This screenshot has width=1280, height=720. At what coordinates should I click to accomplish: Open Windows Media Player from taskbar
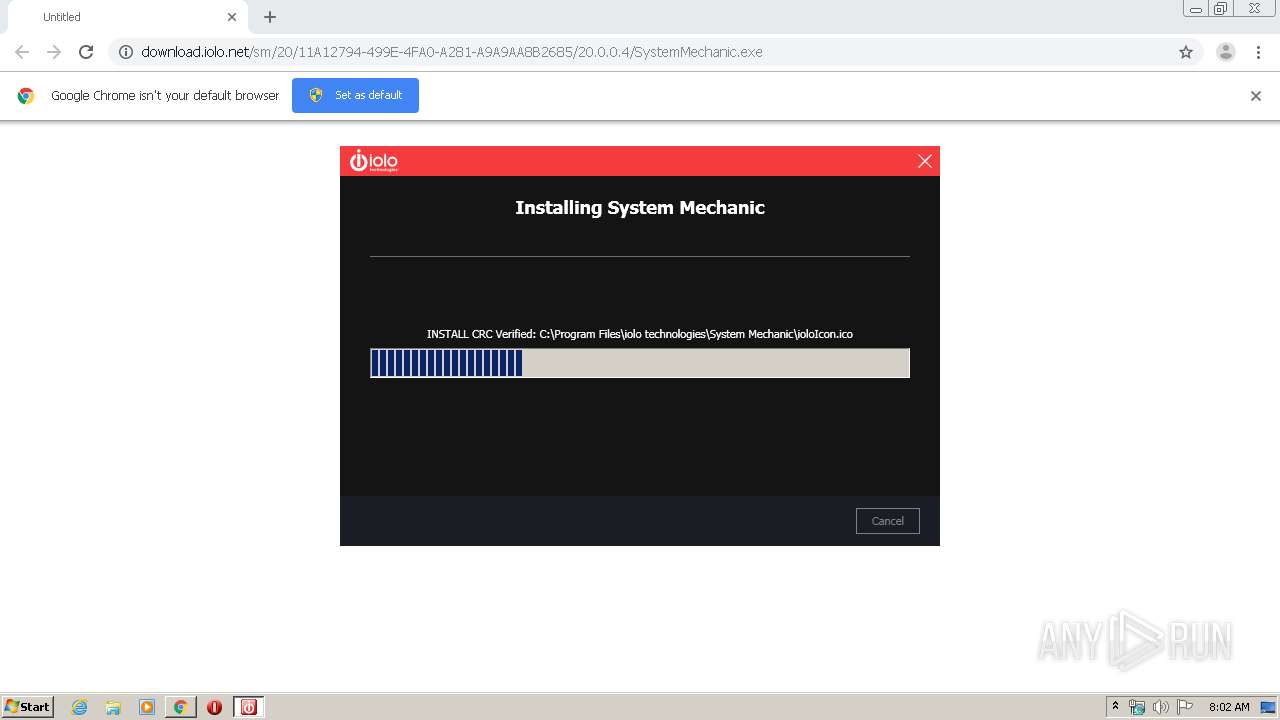(147, 707)
